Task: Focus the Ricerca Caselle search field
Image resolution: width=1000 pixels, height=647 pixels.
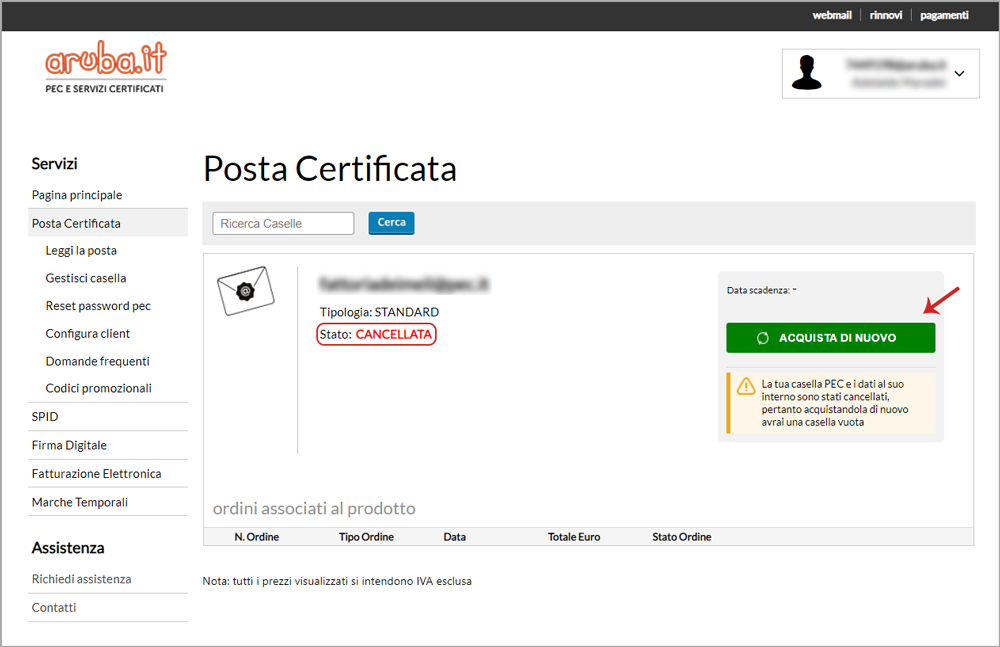Action: 283,223
